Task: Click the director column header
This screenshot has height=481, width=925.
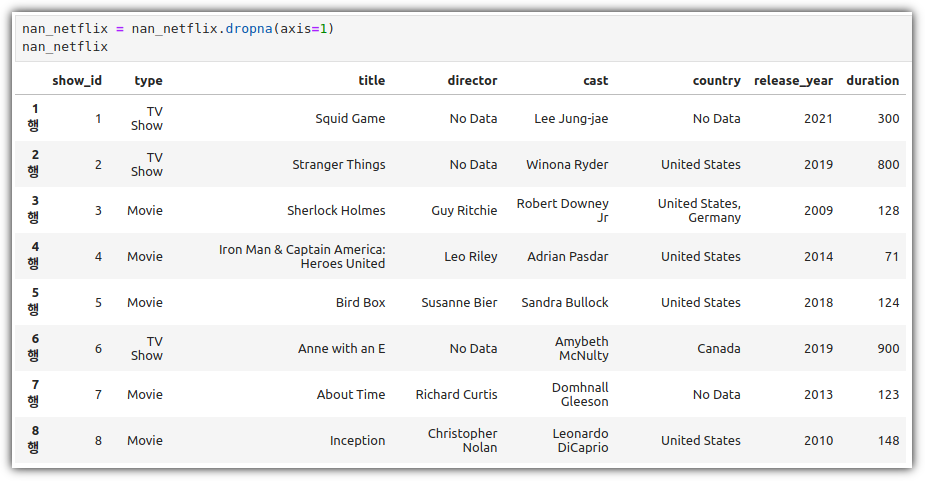Action: click(x=472, y=81)
